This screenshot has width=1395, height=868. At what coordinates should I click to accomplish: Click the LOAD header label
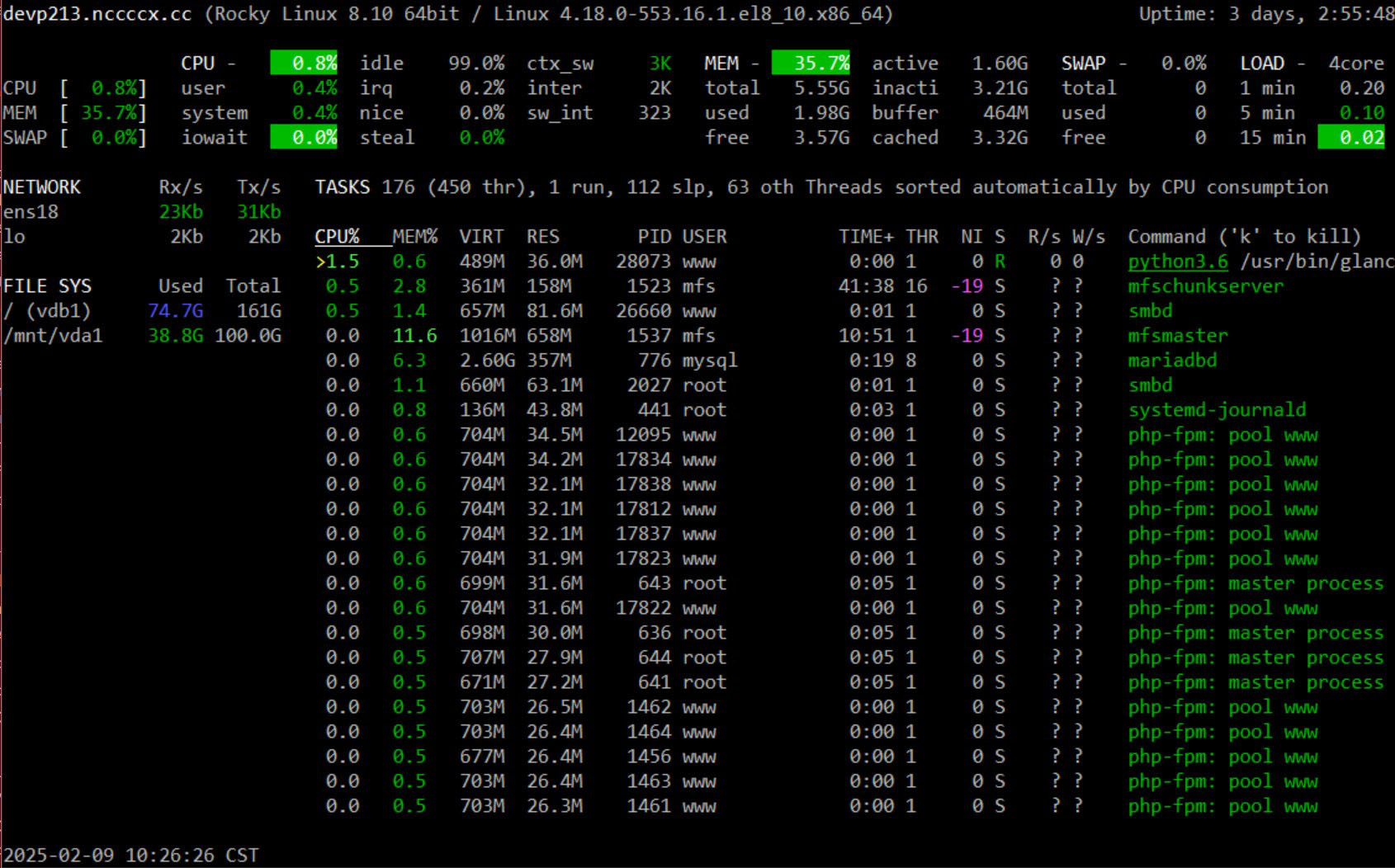coord(1262,64)
